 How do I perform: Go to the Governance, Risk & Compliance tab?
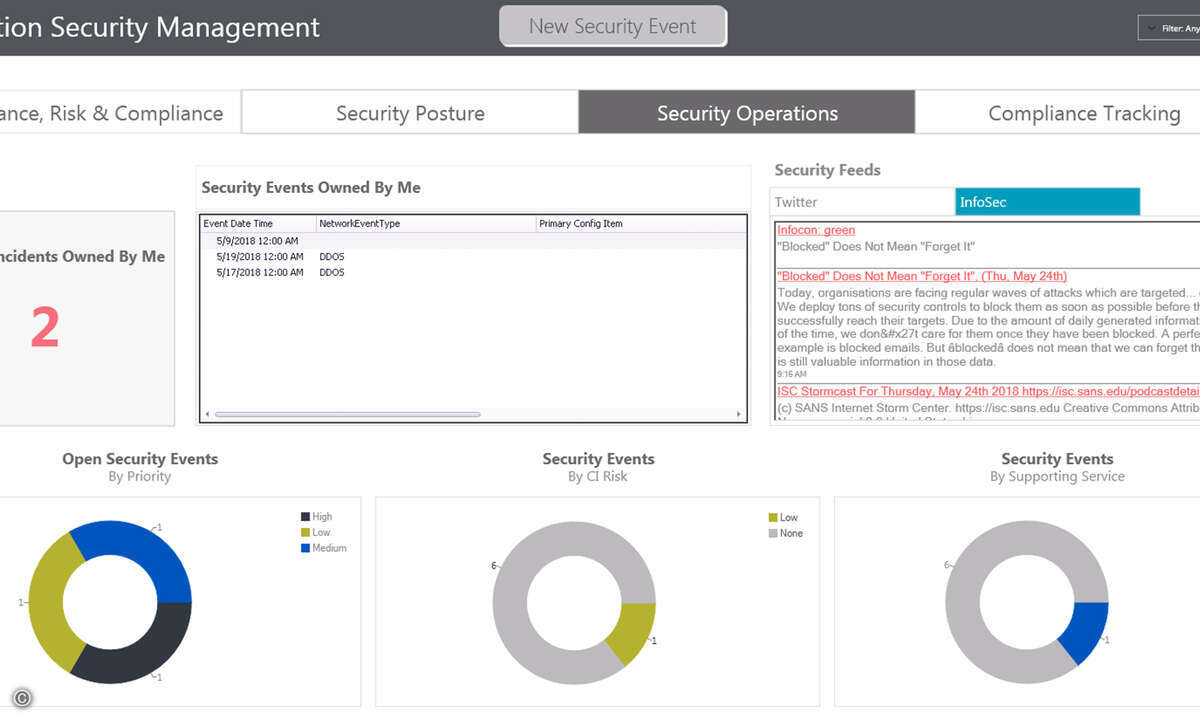point(119,113)
